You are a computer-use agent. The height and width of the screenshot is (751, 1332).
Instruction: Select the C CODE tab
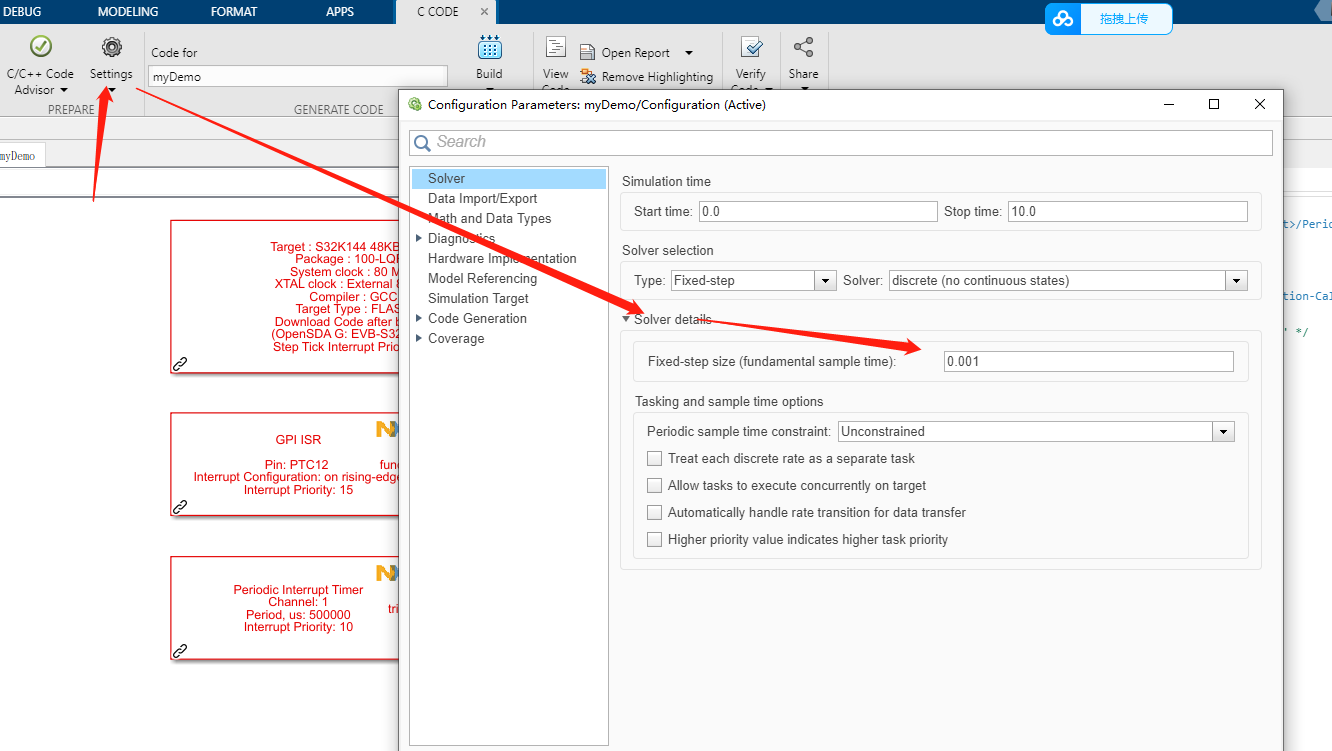tap(438, 12)
